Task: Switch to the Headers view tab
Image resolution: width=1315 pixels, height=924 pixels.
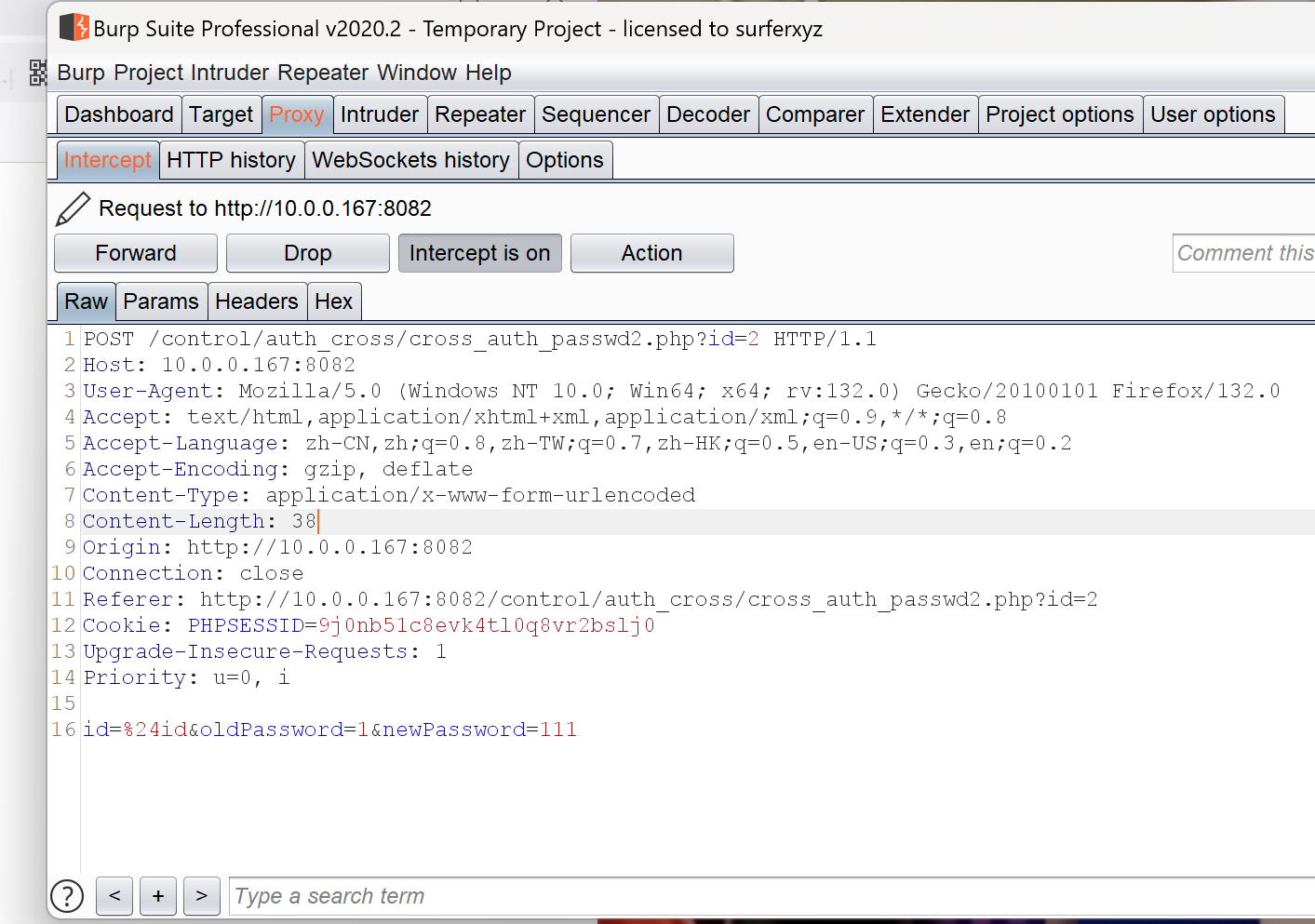Action: (x=257, y=301)
